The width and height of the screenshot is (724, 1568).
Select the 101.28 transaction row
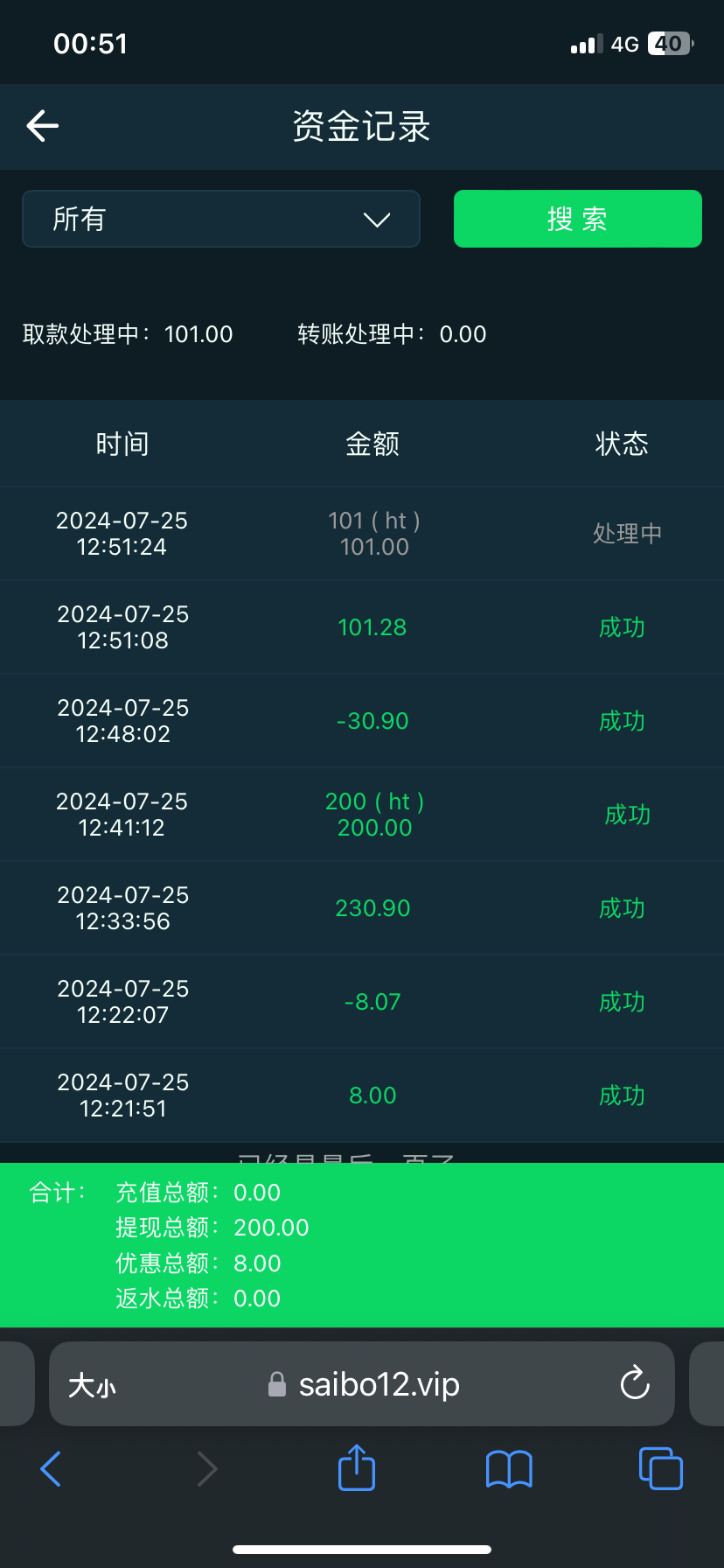pyautogui.click(x=362, y=627)
